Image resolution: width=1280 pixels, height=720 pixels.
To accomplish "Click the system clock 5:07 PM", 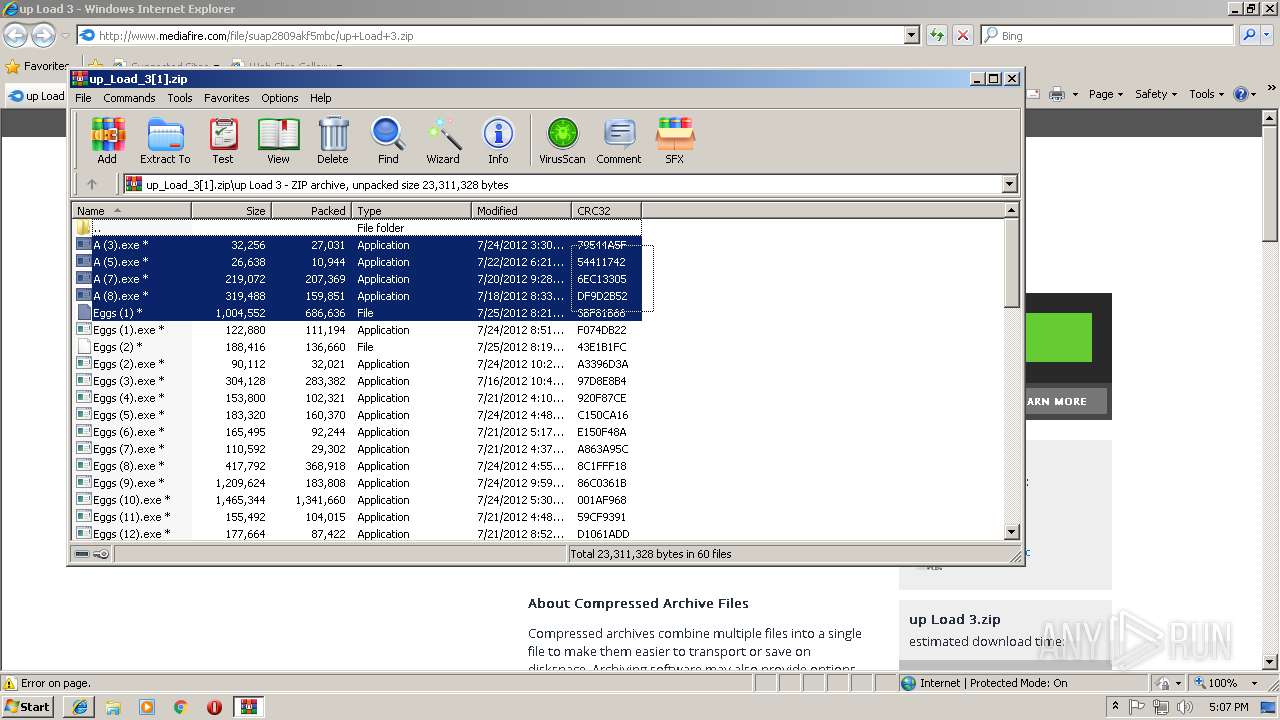I will point(1228,707).
